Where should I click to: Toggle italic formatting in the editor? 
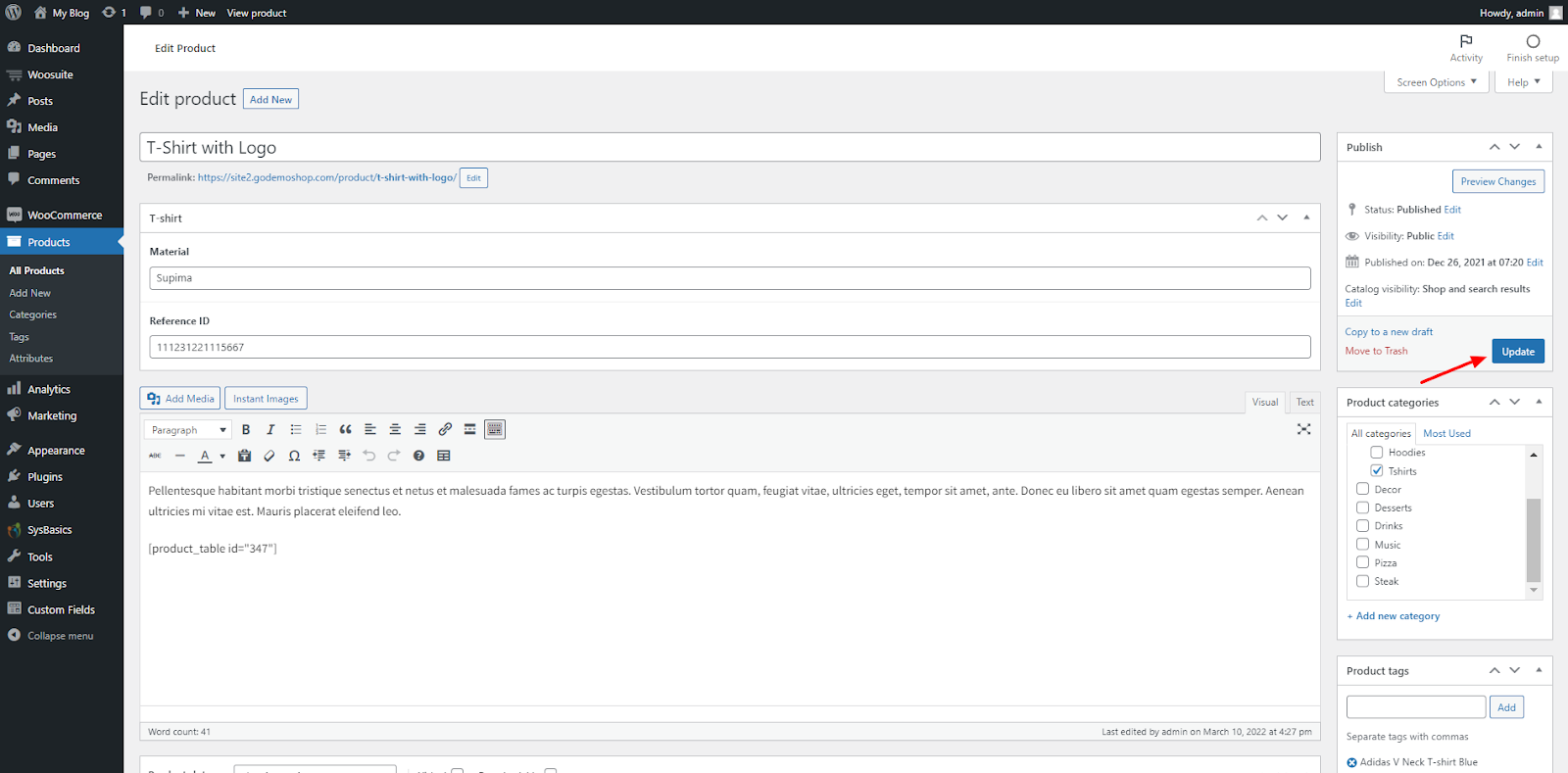270,430
